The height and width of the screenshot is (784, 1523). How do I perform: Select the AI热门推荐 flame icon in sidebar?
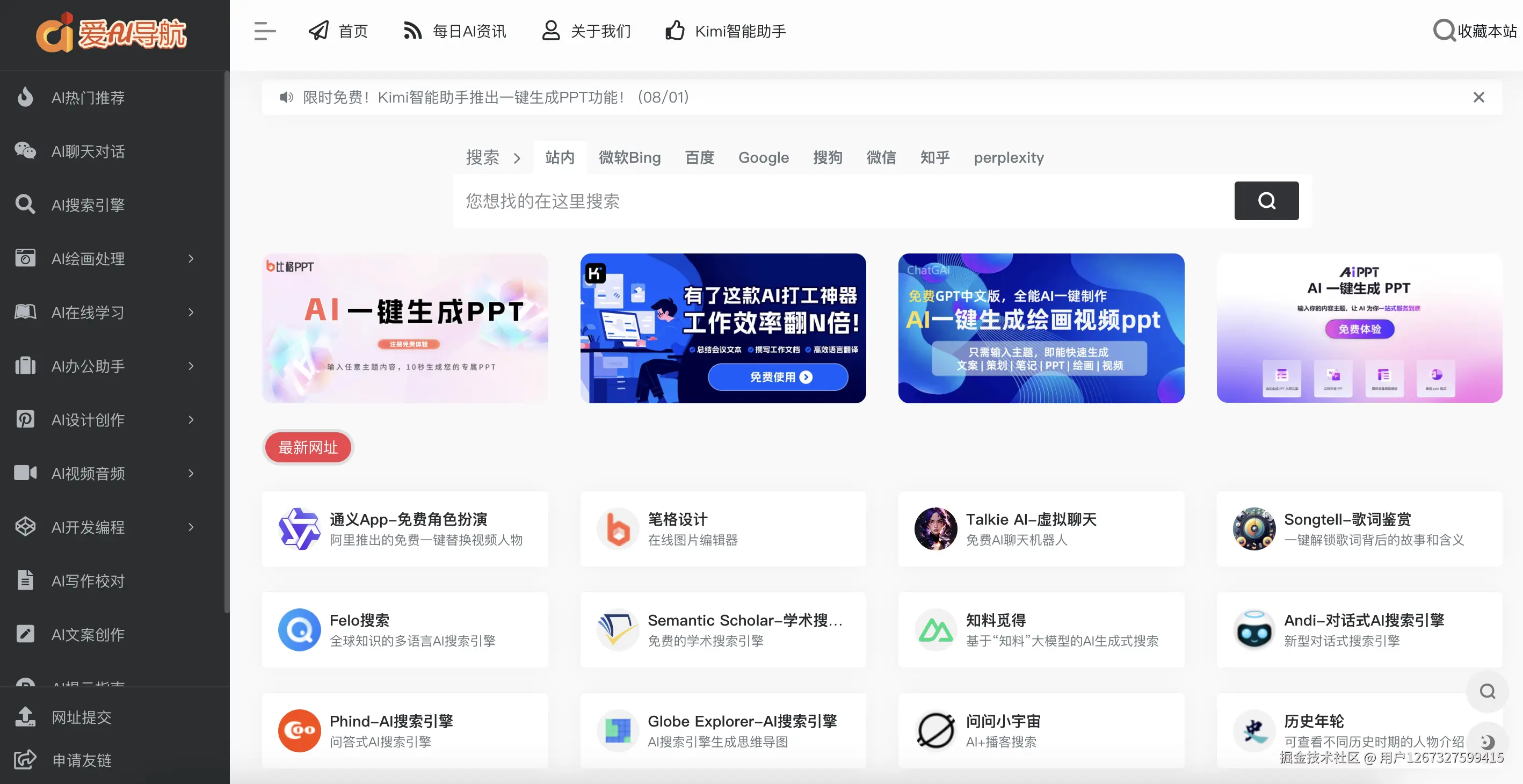tap(25, 98)
